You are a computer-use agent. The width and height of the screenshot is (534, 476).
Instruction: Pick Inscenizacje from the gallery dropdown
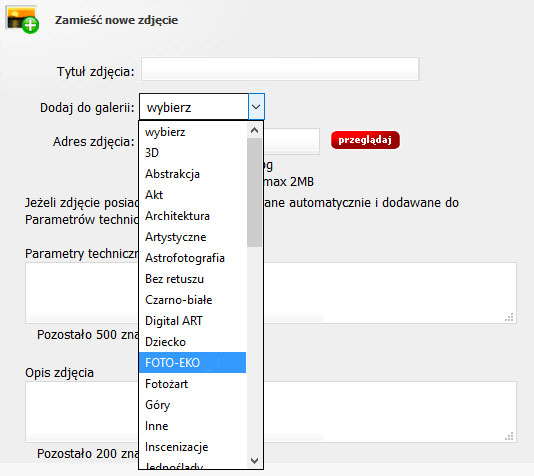coord(192,447)
